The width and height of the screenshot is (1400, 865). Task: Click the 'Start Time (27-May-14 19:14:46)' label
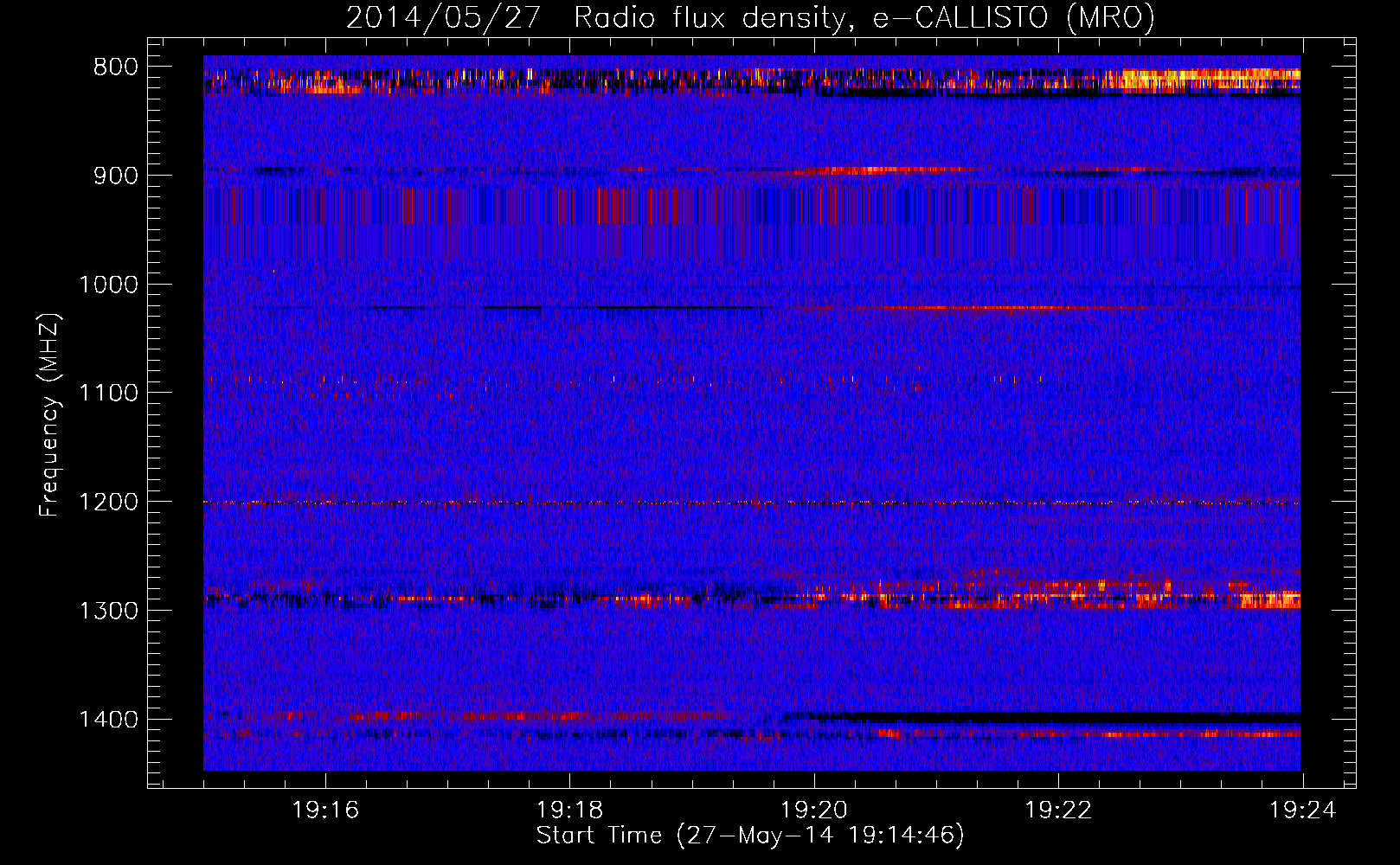point(750,836)
